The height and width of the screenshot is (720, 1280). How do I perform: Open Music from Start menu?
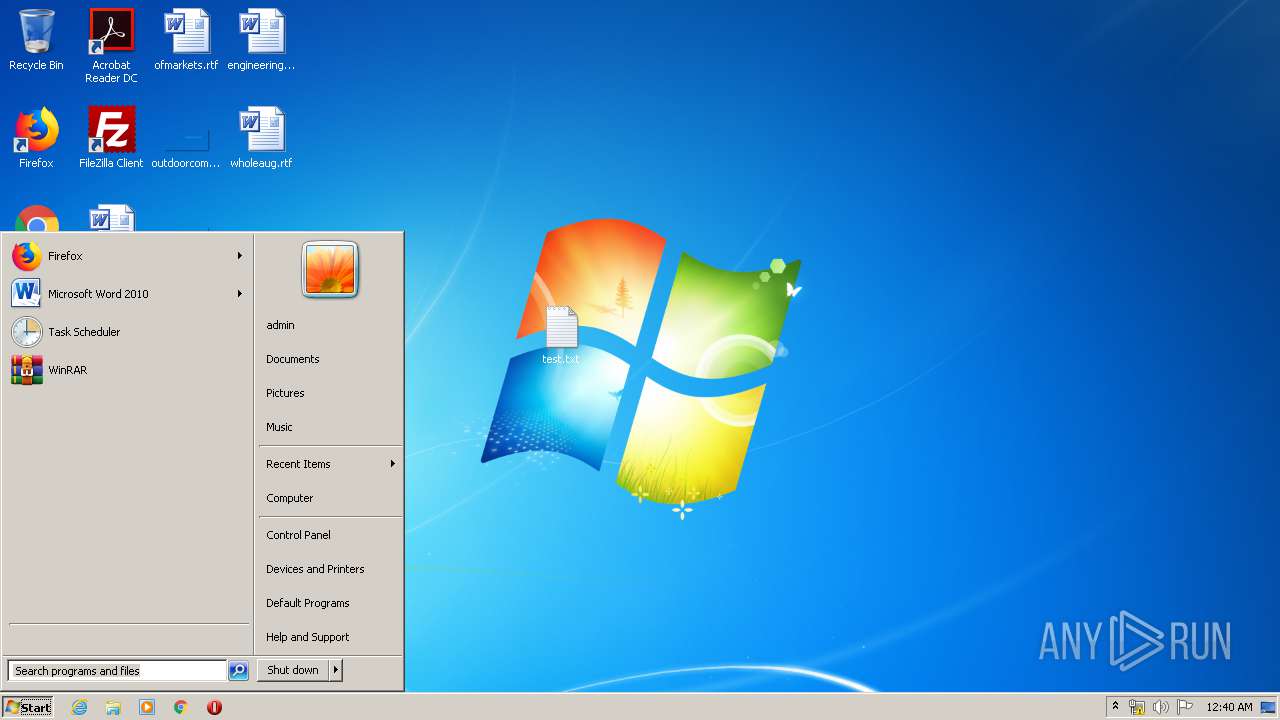(x=330, y=427)
